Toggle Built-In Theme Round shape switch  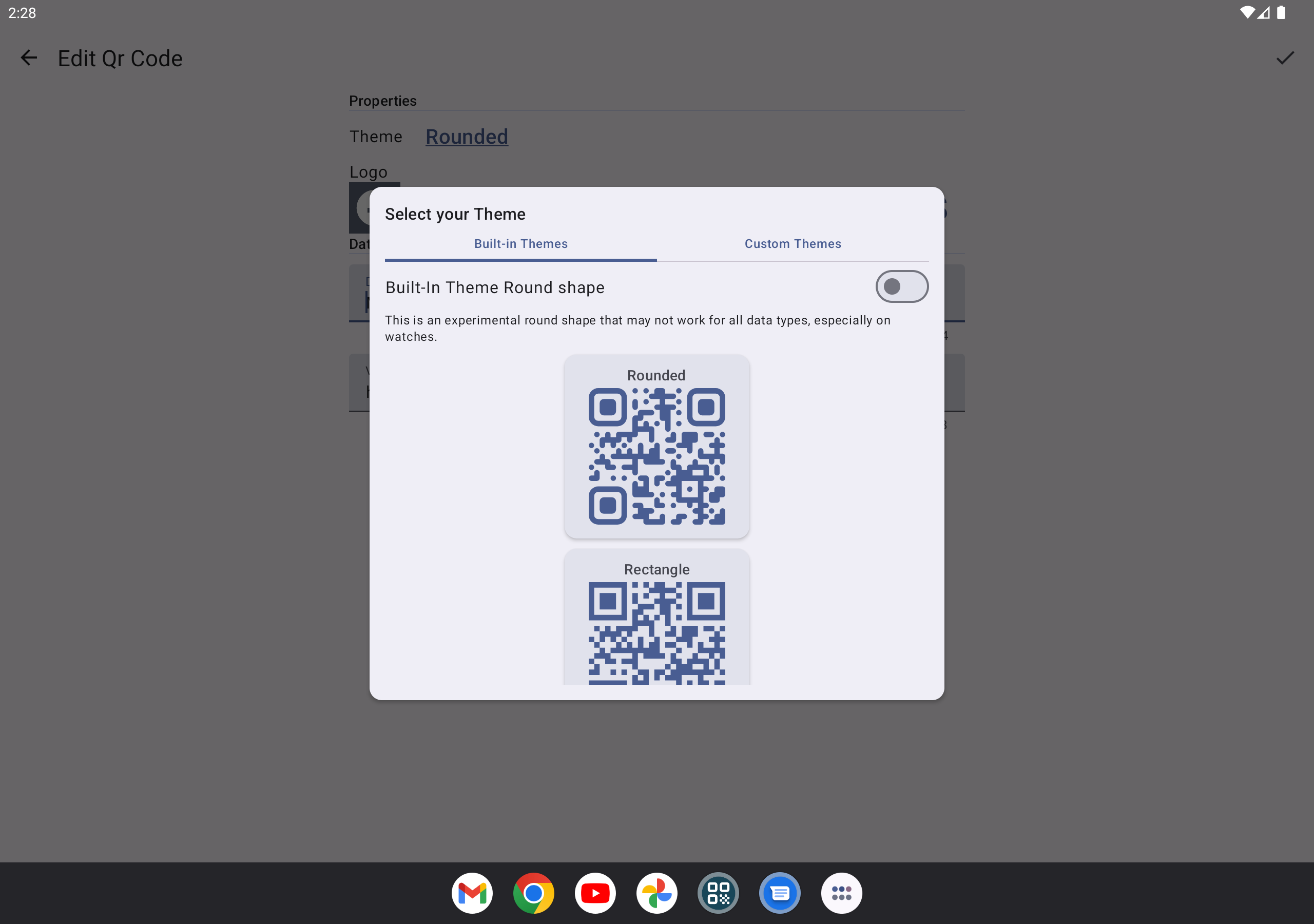point(902,286)
